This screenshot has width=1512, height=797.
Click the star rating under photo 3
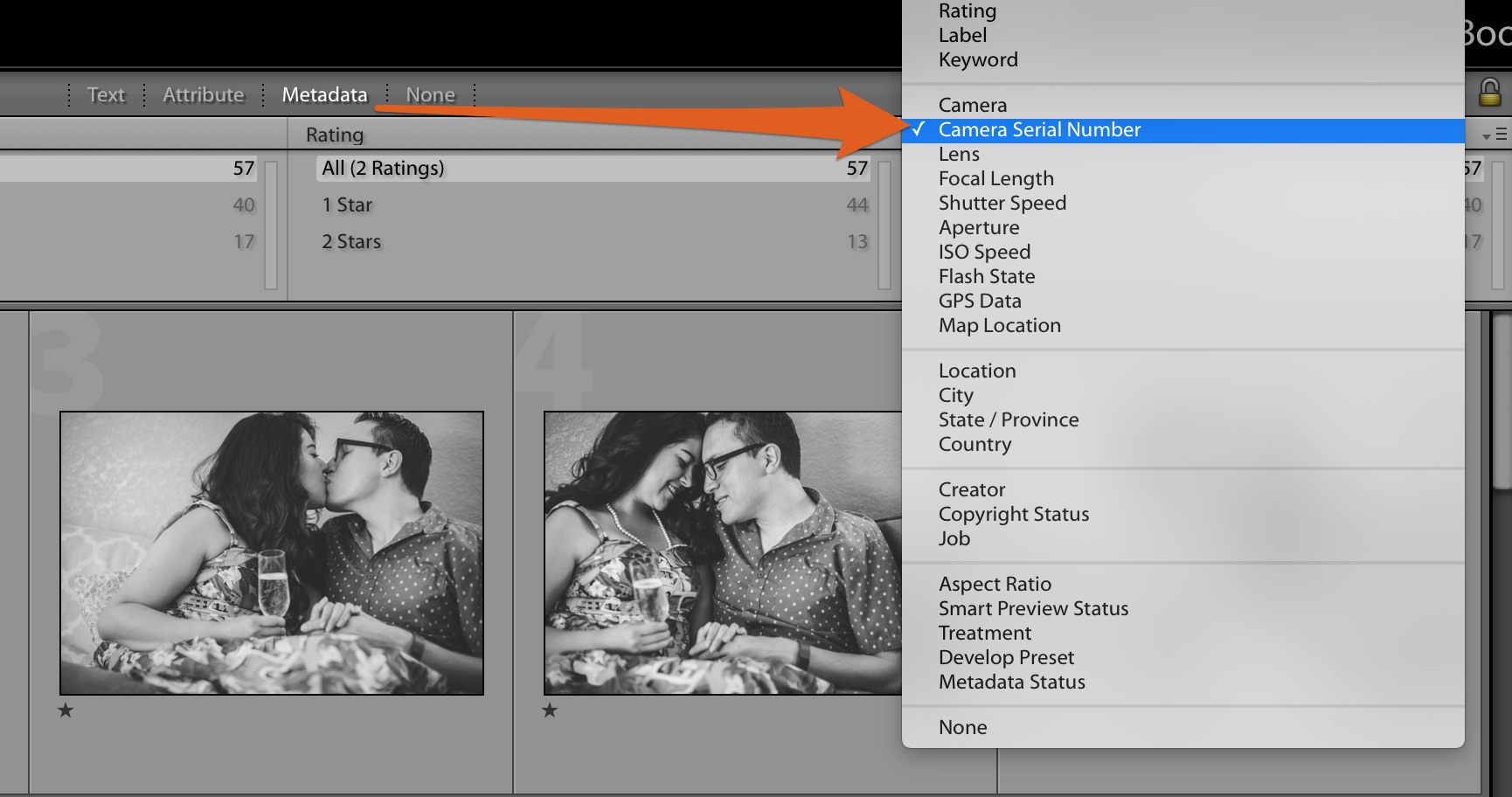point(66,710)
